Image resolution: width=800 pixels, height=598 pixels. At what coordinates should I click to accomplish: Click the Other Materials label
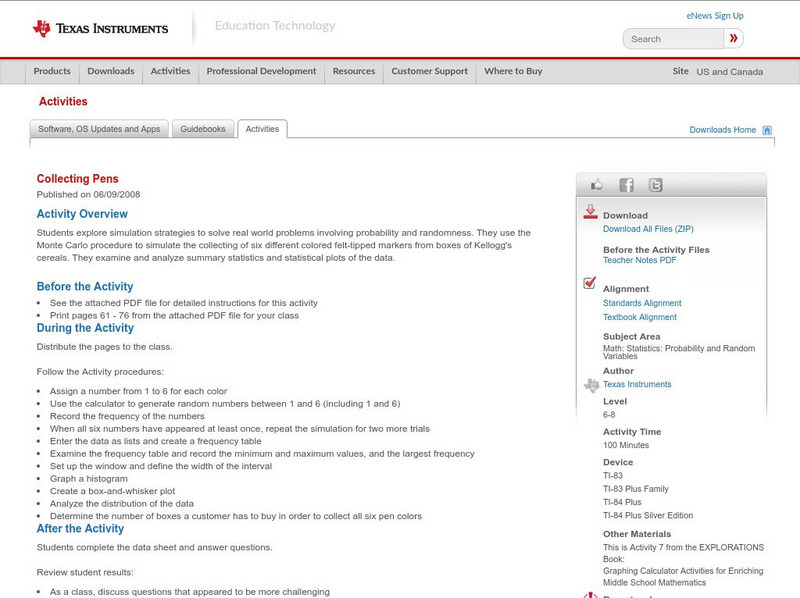pos(637,534)
